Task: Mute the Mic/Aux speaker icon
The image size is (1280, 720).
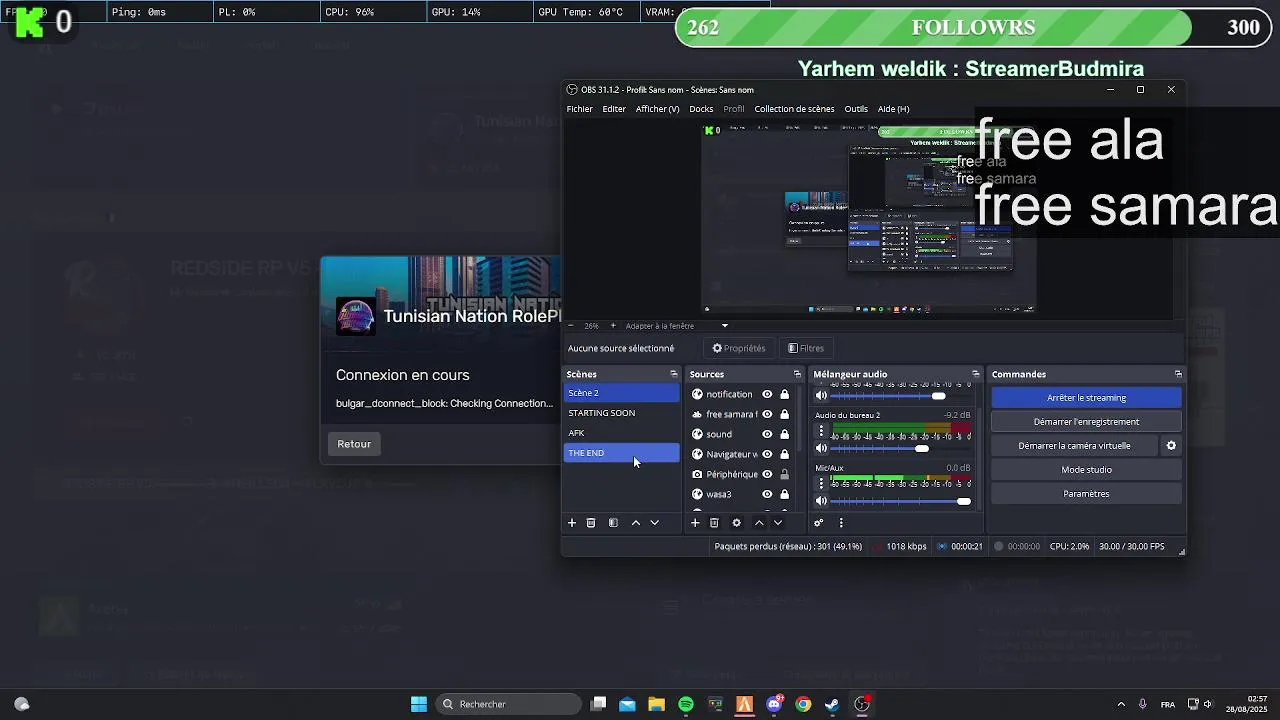Action: click(822, 501)
